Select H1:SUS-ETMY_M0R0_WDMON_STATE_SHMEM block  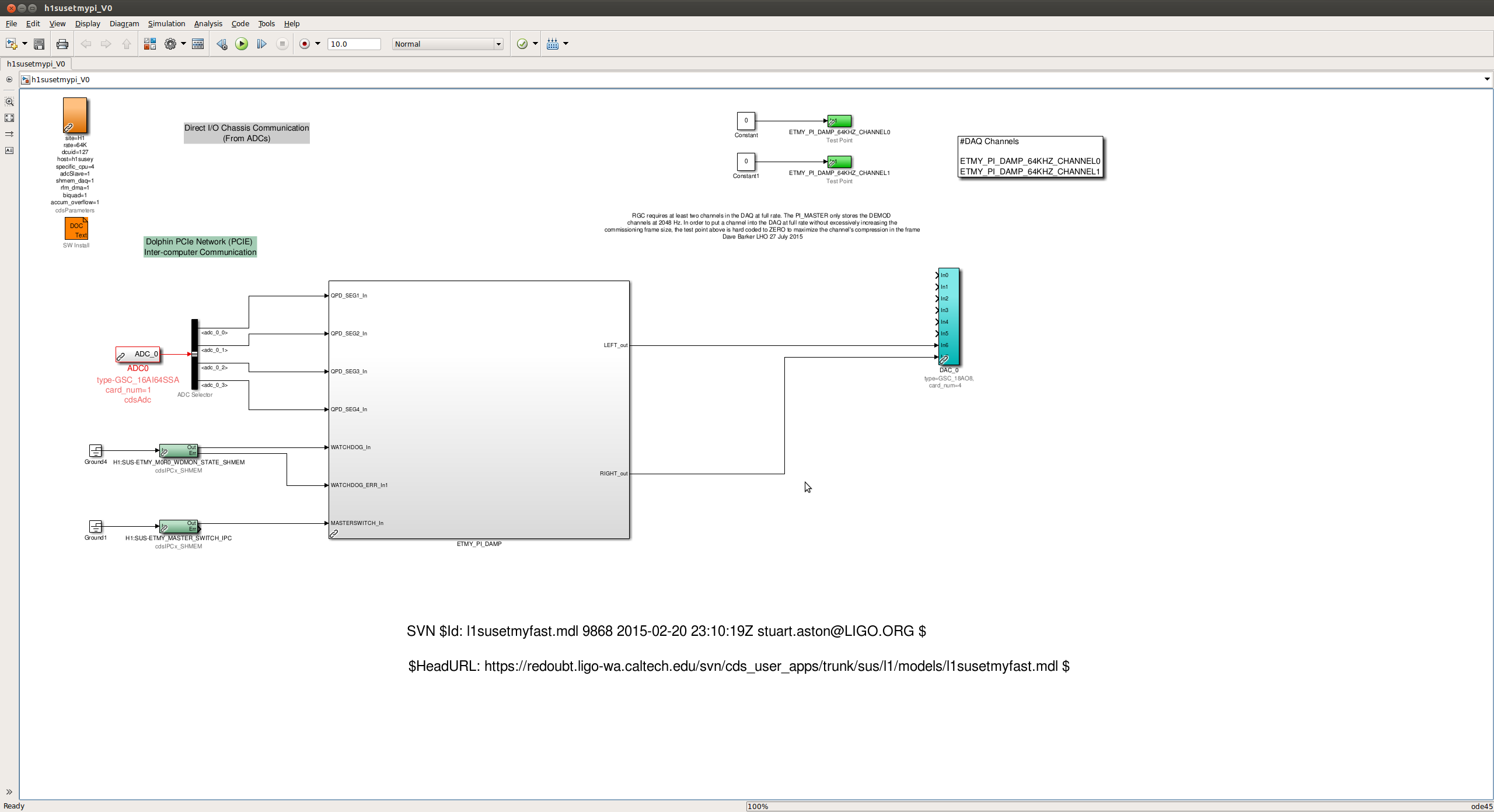[179, 450]
